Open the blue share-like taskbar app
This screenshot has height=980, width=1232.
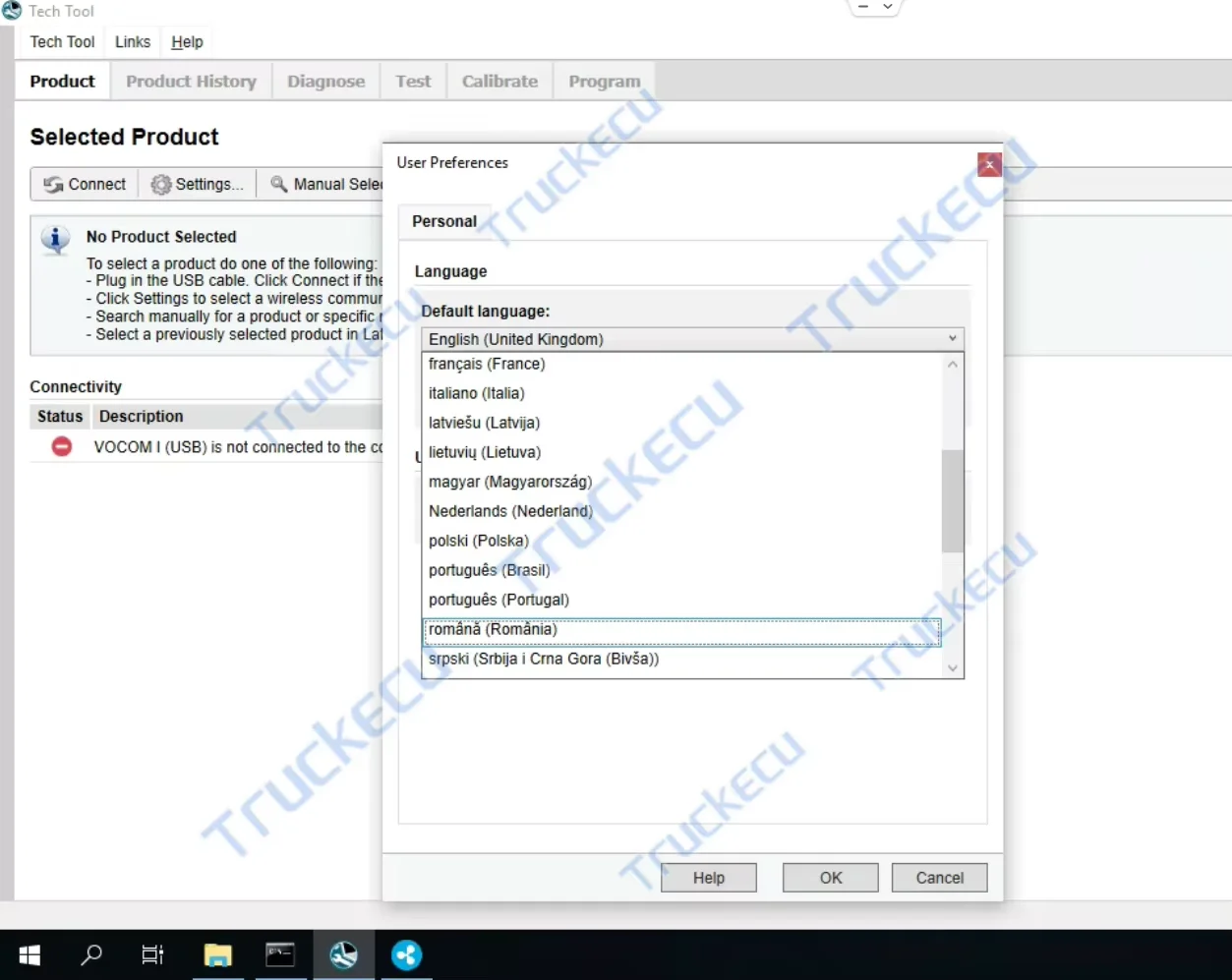click(x=406, y=954)
